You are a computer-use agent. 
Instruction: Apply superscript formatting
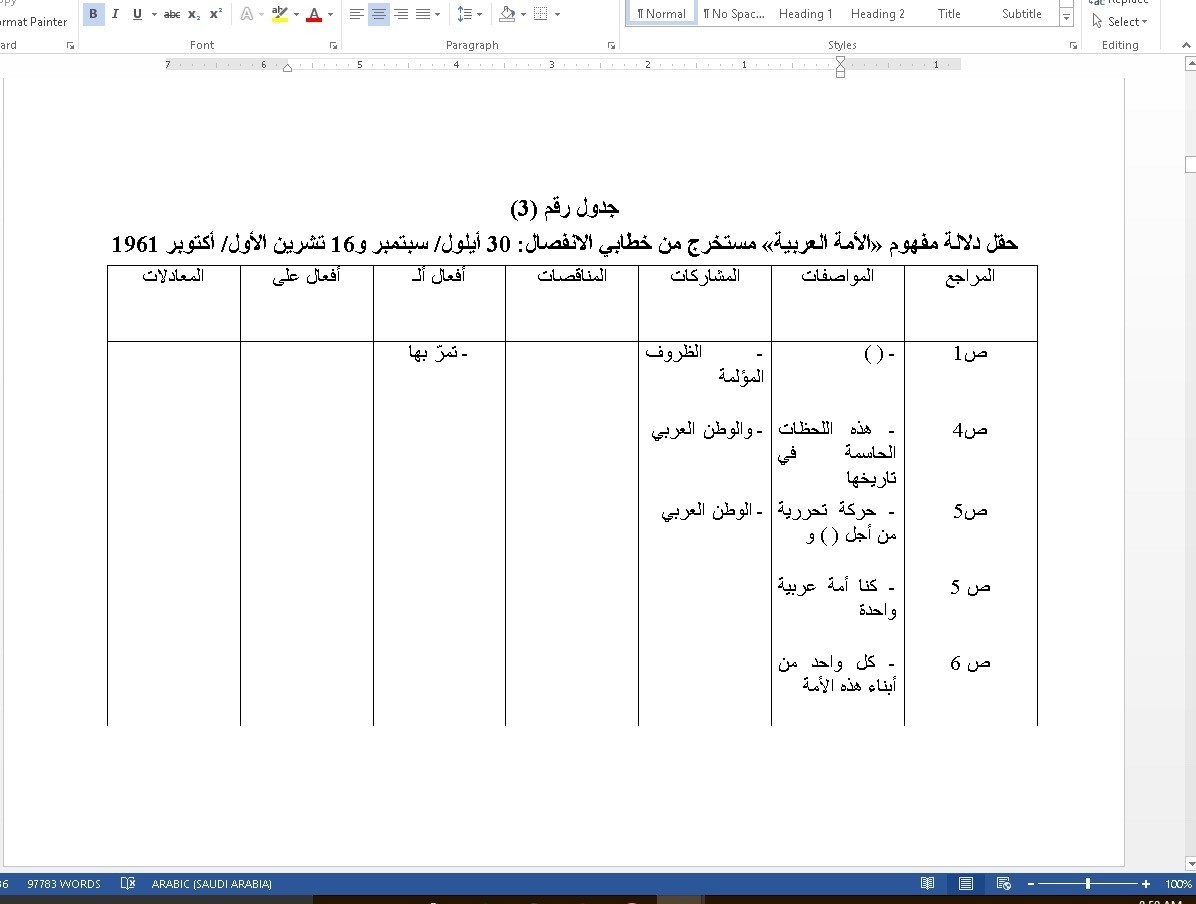tap(216, 14)
